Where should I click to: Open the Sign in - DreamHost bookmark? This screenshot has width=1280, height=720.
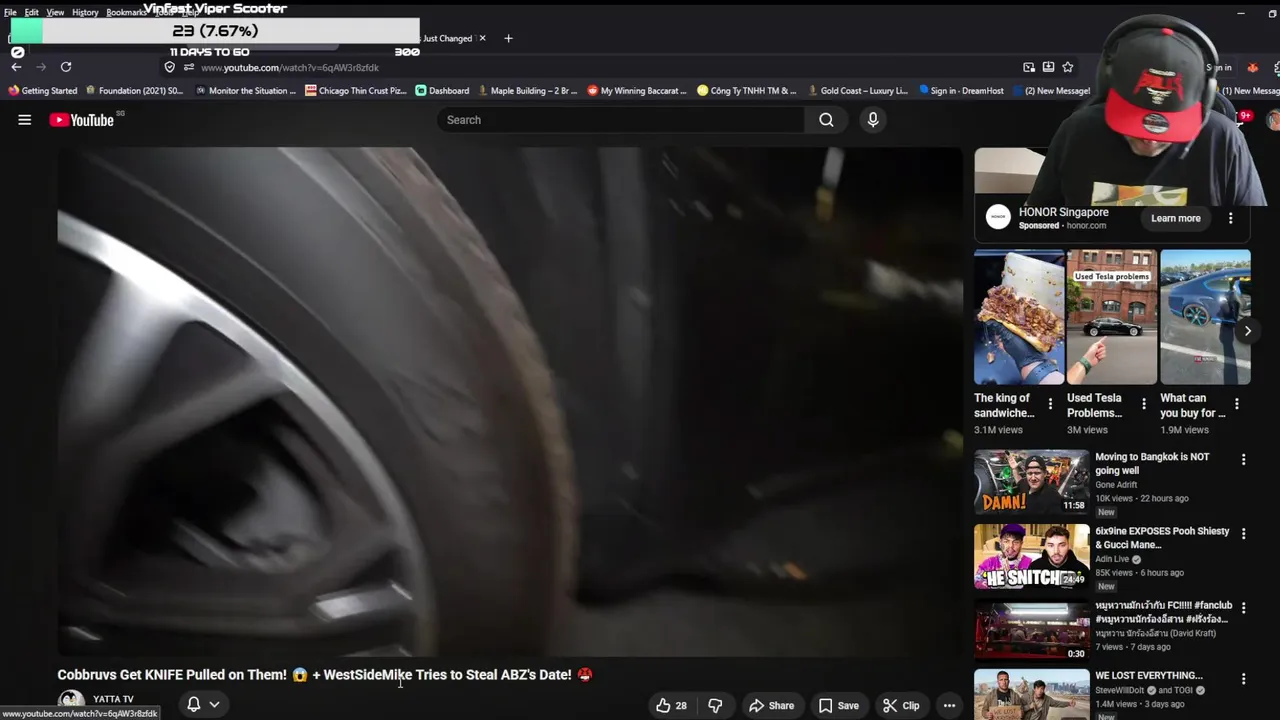pos(961,91)
